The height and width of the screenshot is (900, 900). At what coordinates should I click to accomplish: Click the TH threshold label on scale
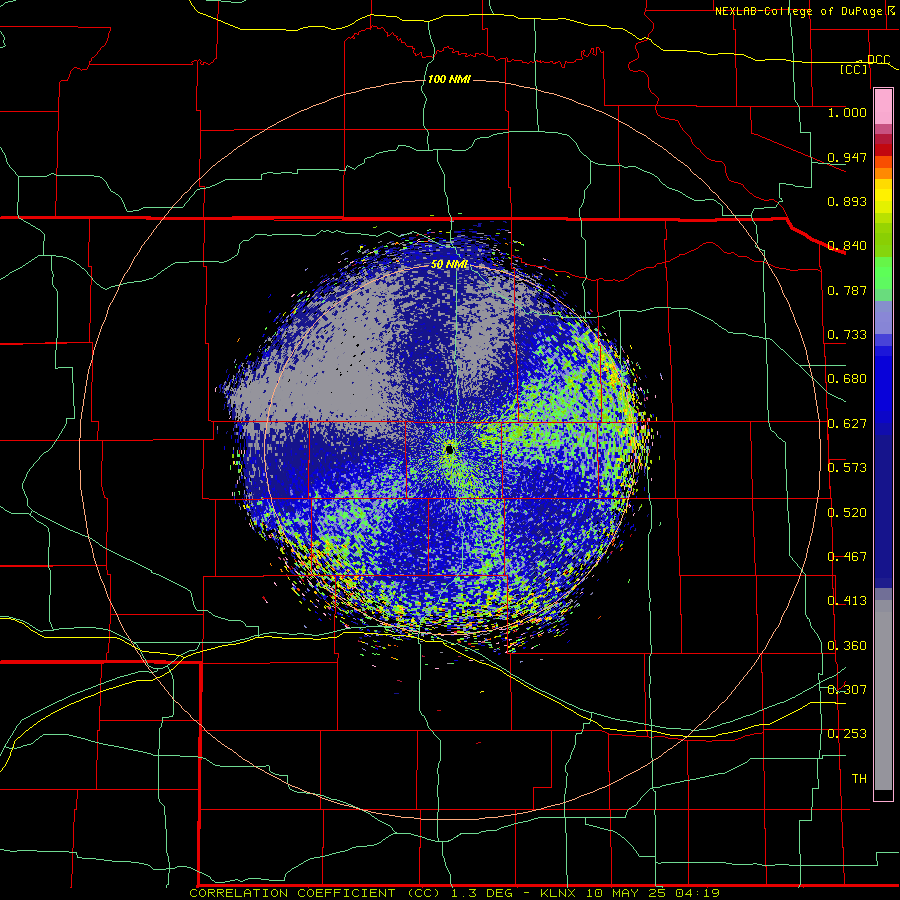[x=859, y=779]
